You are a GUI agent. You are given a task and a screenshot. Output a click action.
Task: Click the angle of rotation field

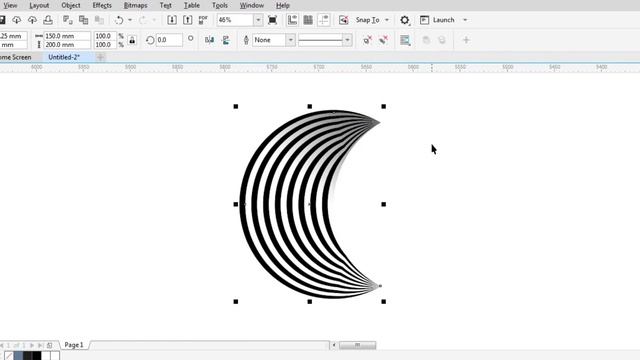click(x=169, y=40)
